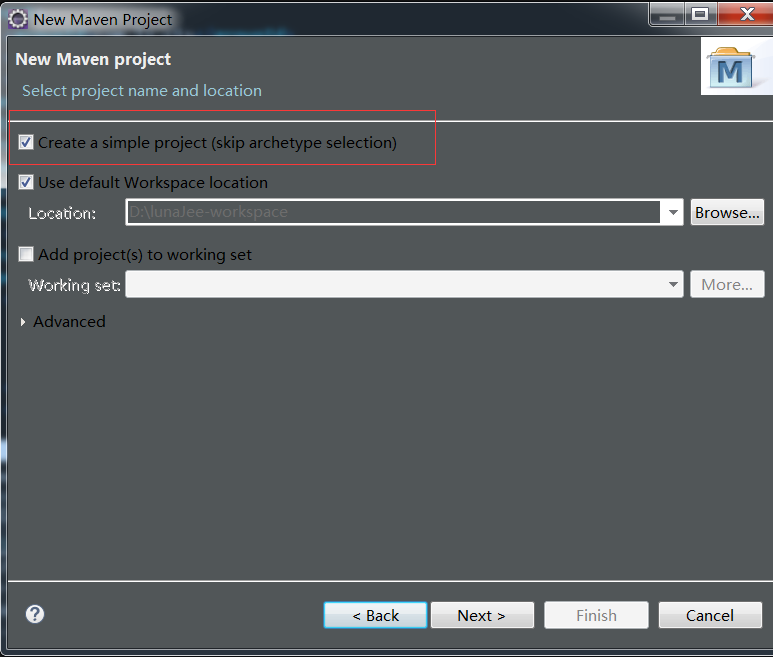Click the Location path input field
773x657 pixels.
pyautogui.click(x=393, y=212)
